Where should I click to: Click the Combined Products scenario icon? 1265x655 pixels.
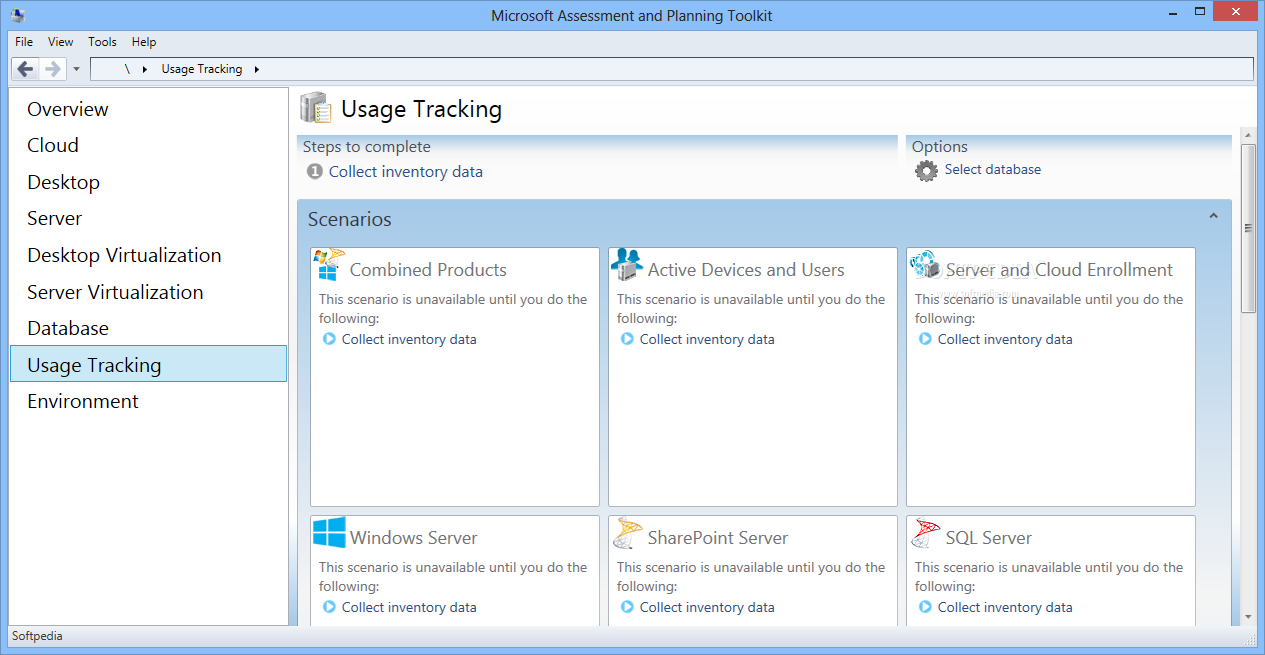pyautogui.click(x=329, y=264)
